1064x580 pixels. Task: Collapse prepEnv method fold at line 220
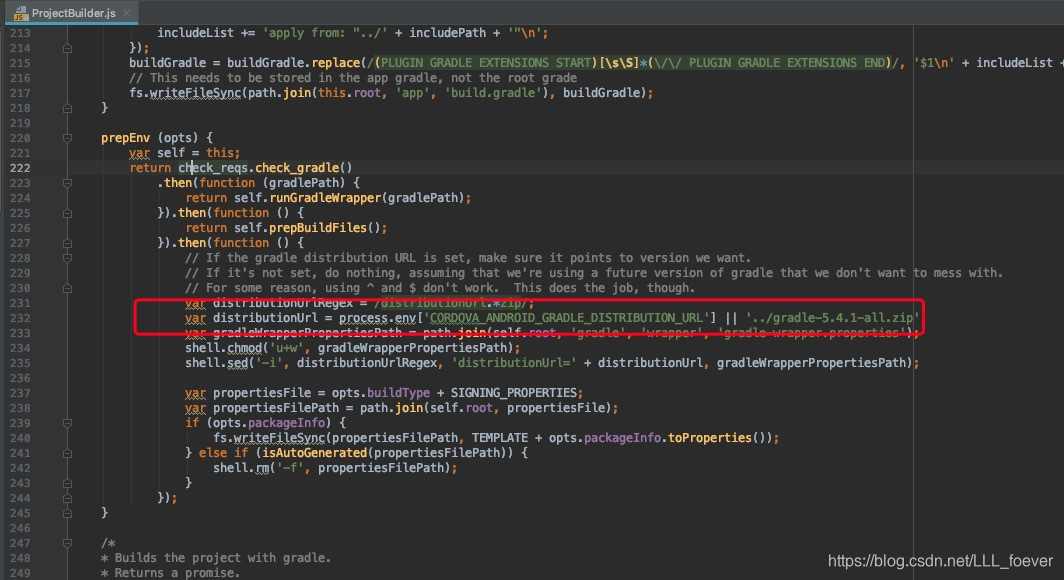pos(67,138)
